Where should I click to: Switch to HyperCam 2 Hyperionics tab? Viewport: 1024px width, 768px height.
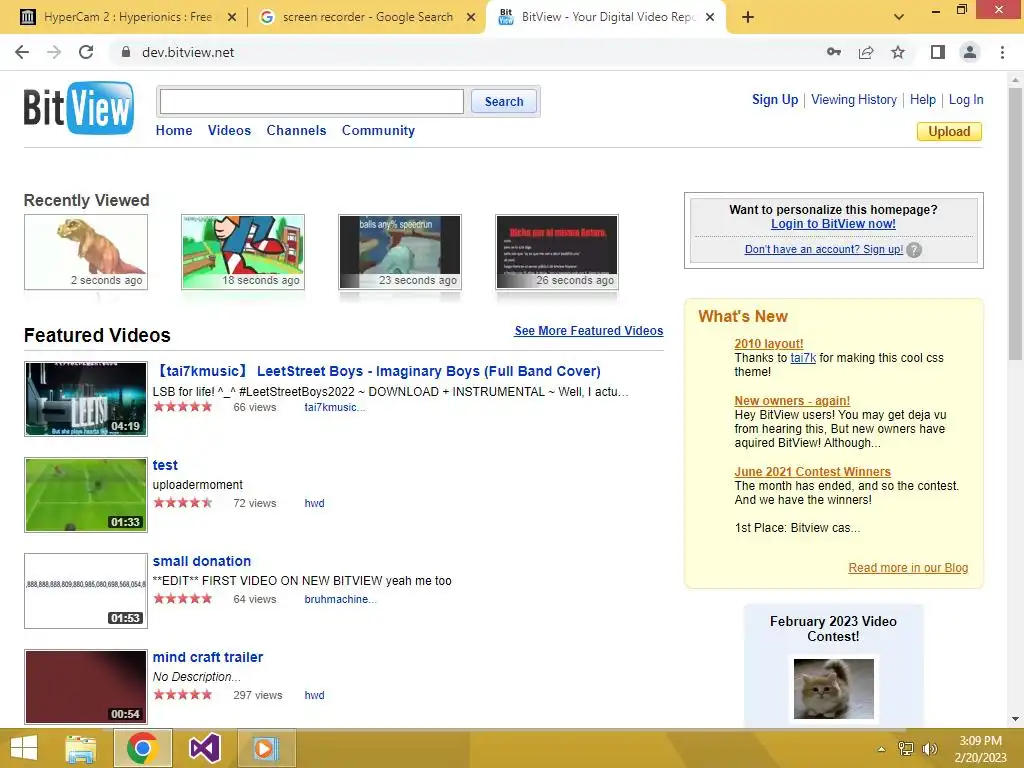(x=127, y=17)
